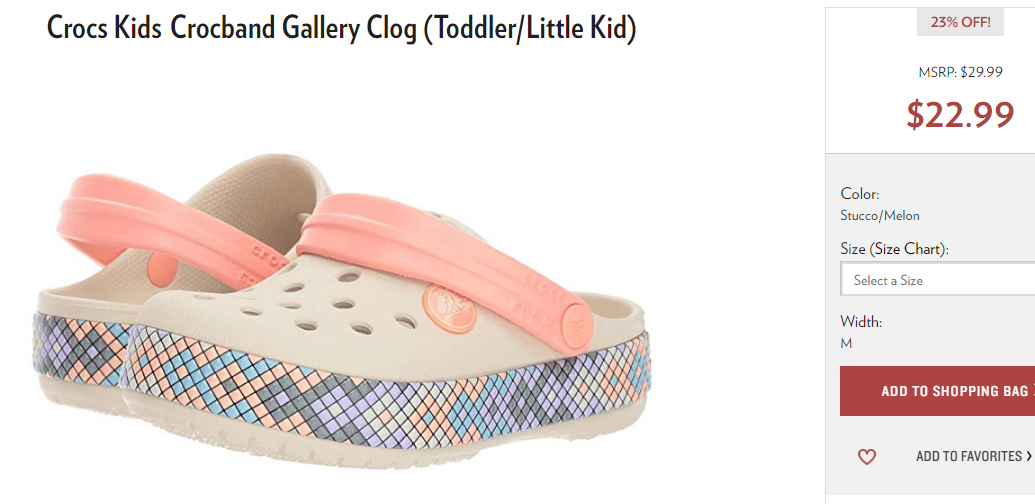This screenshot has height=504, width=1035.
Task: Click the Width label
Action: click(x=861, y=322)
